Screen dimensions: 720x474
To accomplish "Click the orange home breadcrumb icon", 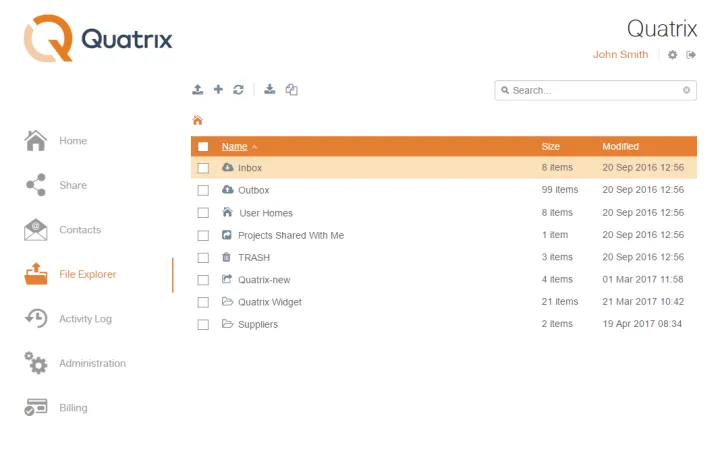I will point(197,120).
